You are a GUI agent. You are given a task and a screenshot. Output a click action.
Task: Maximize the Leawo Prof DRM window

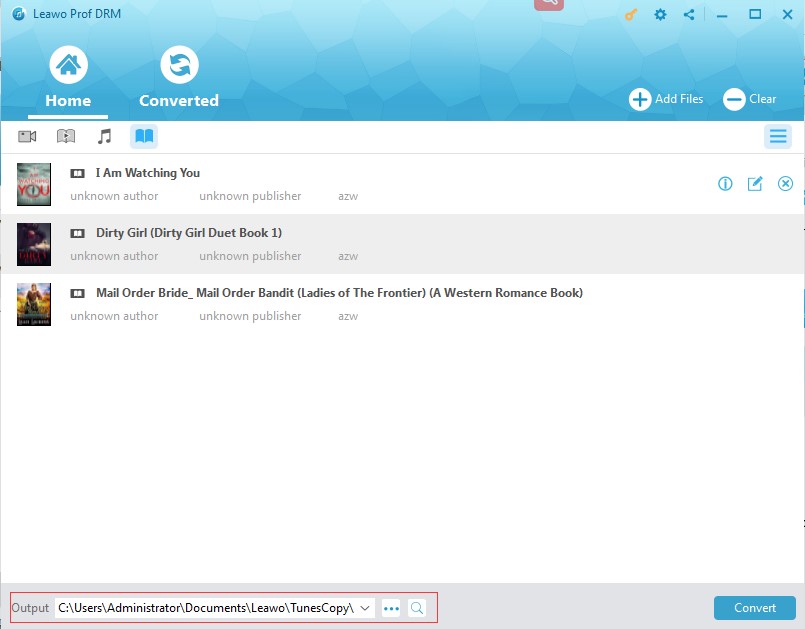(755, 14)
